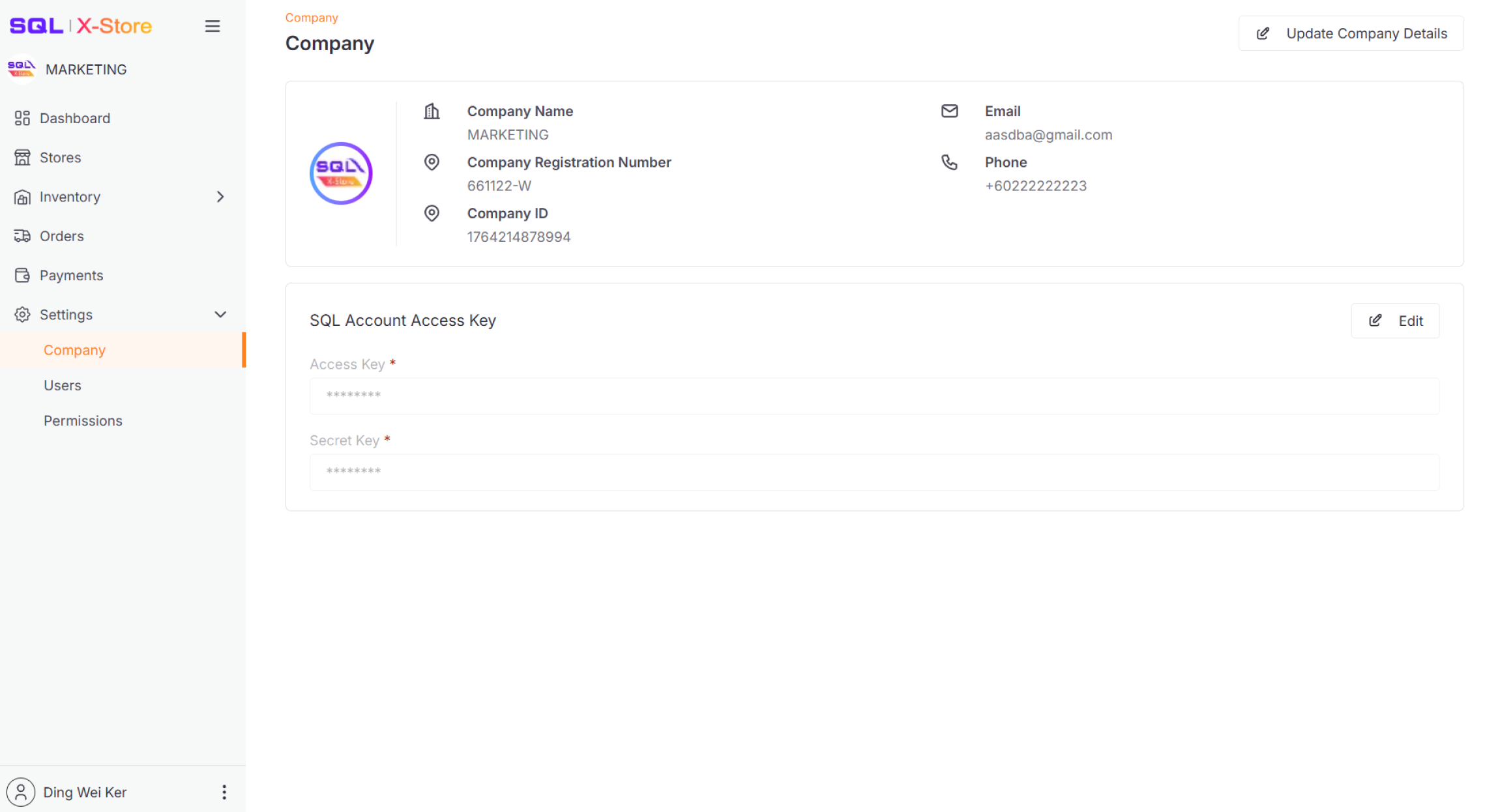Image resolution: width=1498 pixels, height=812 pixels.
Task: Select the Dashboard icon in sidebar
Action: pos(22,118)
